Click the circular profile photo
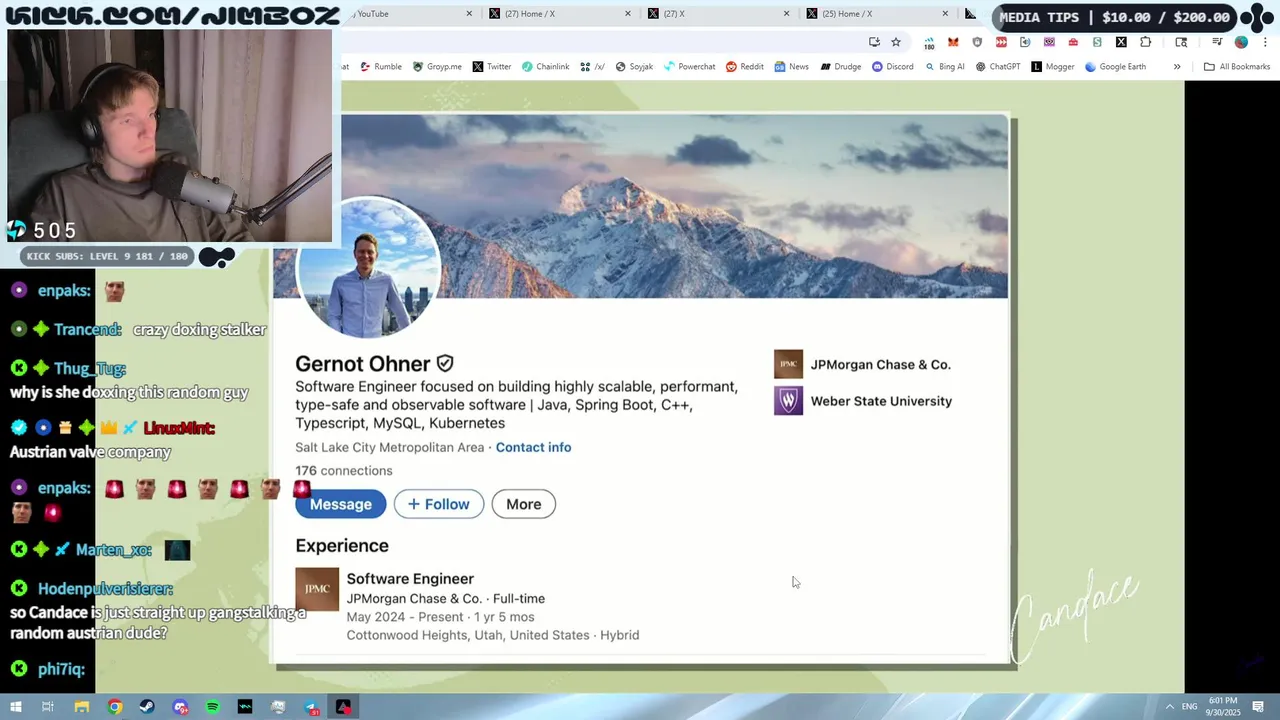 click(x=368, y=268)
